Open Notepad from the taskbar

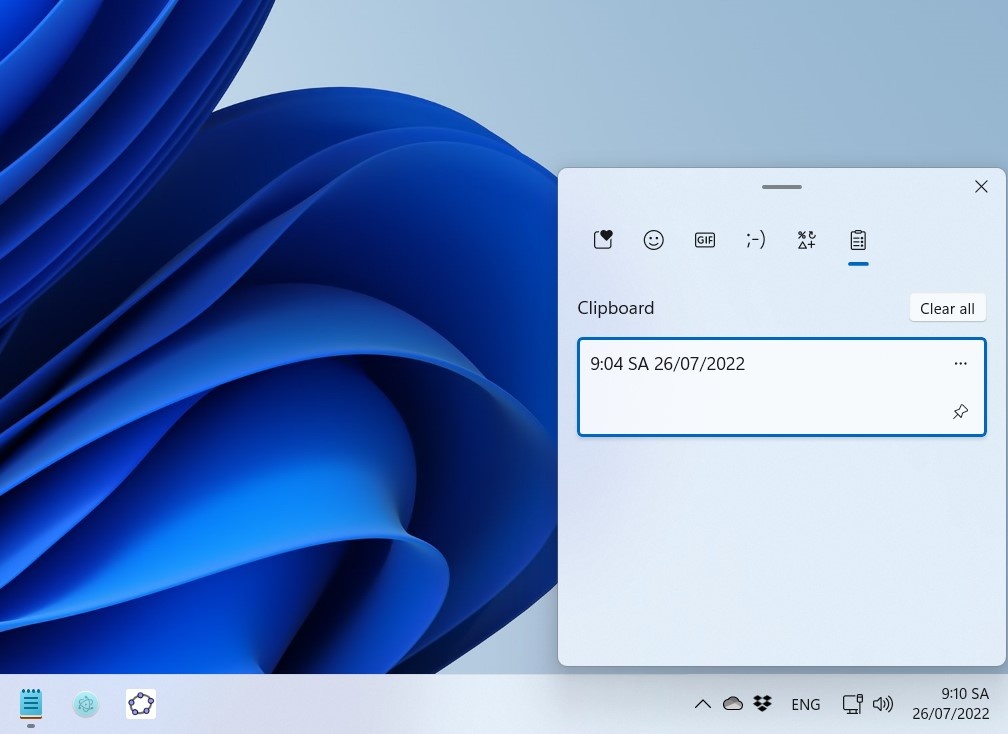coord(30,704)
